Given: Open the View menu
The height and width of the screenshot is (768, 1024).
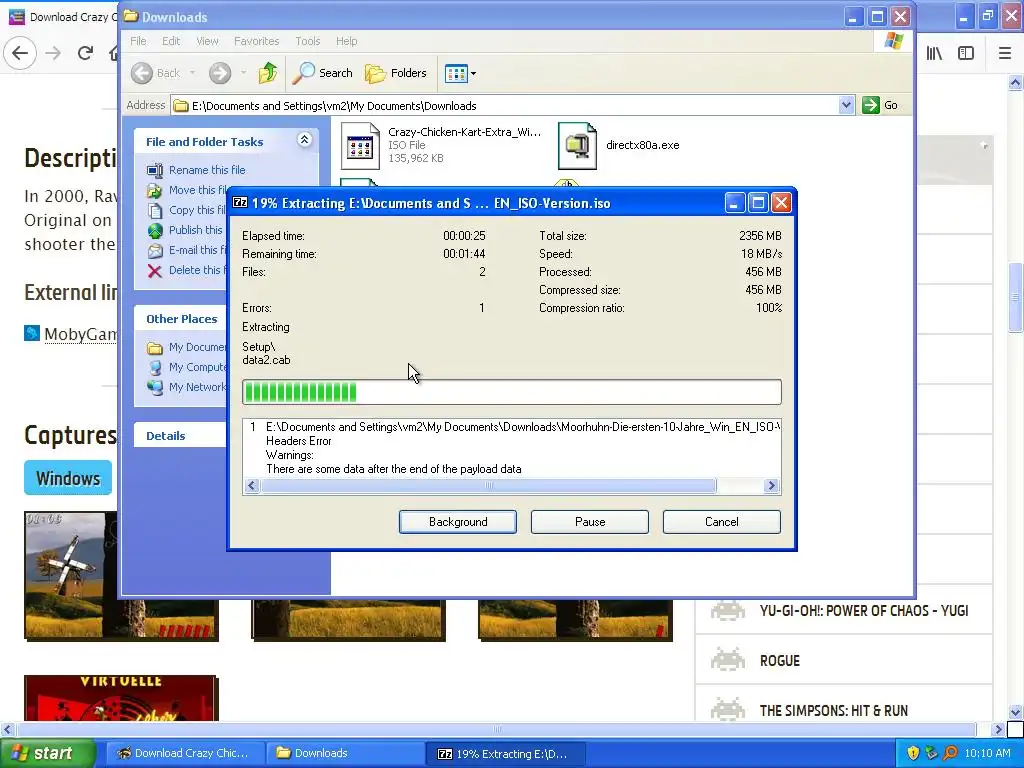Looking at the screenshot, I should click(207, 41).
